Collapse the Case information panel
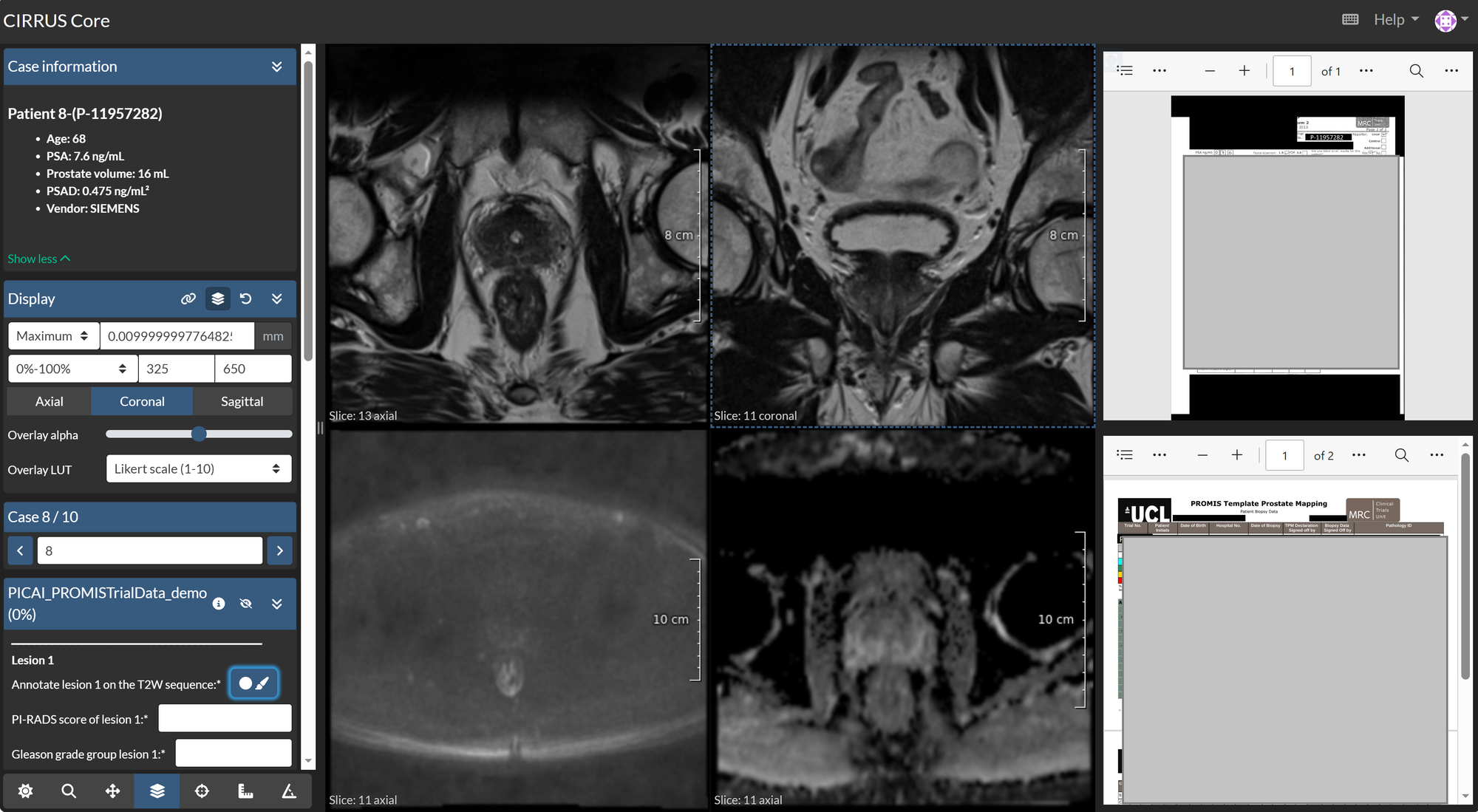This screenshot has width=1478, height=812. [276, 66]
